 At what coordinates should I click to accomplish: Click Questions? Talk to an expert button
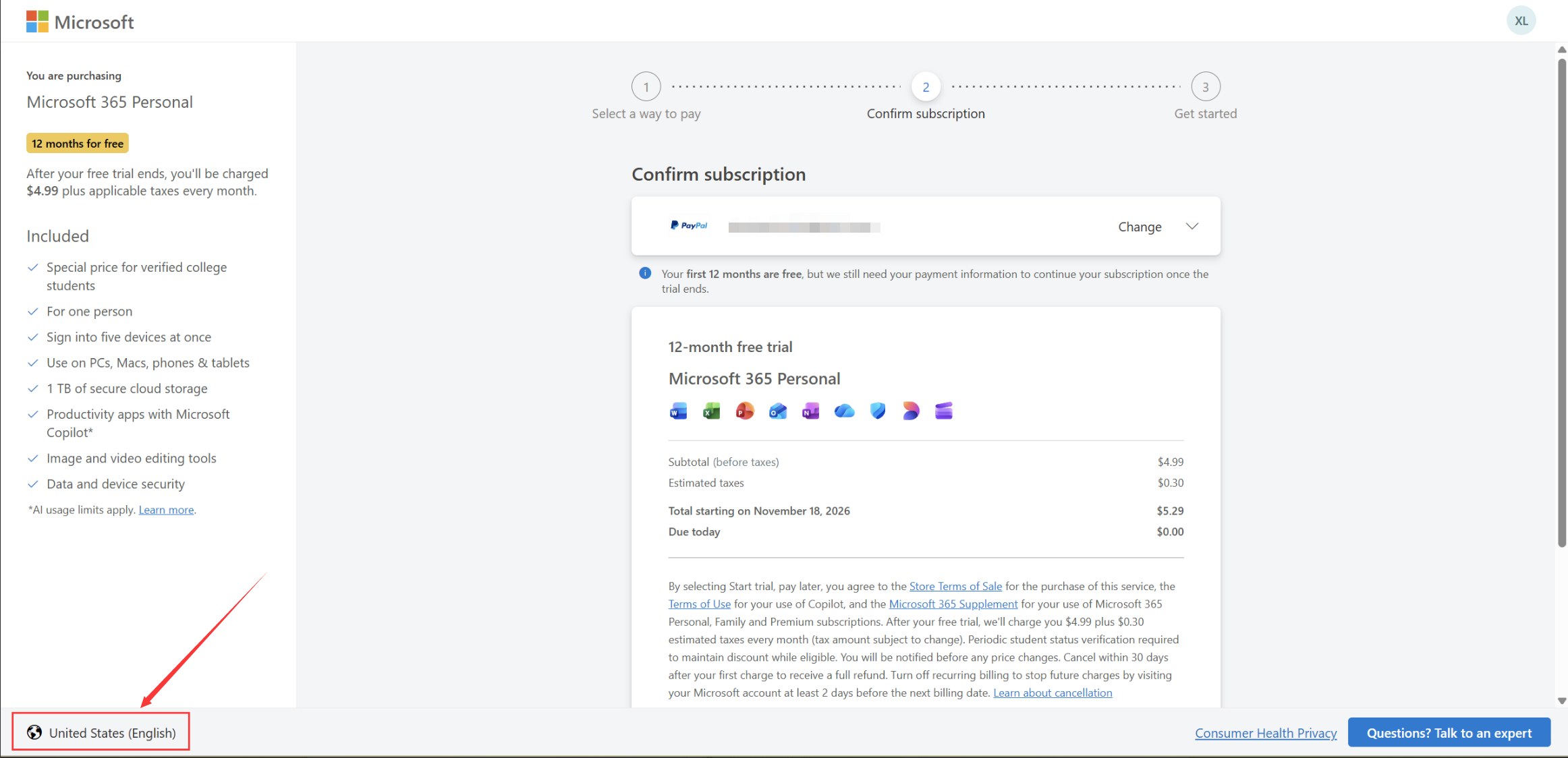1449,732
